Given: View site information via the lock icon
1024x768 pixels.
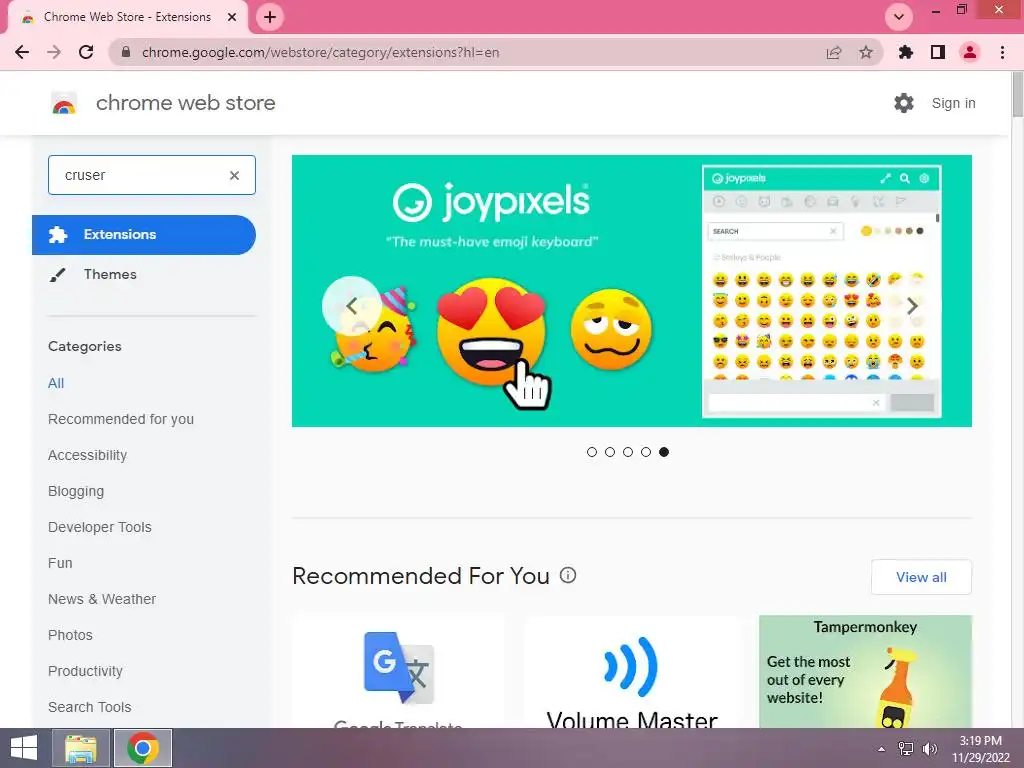Looking at the screenshot, I should [126, 52].
